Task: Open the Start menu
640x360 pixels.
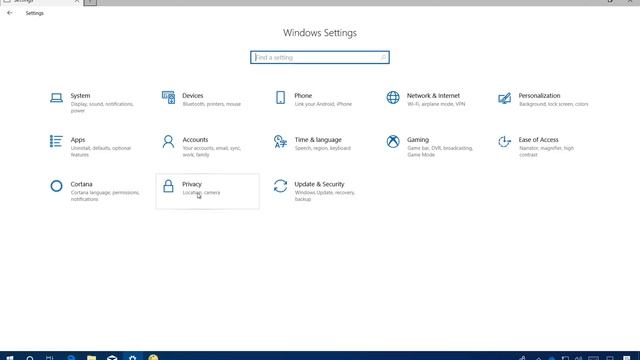Action: pos(10,358)
